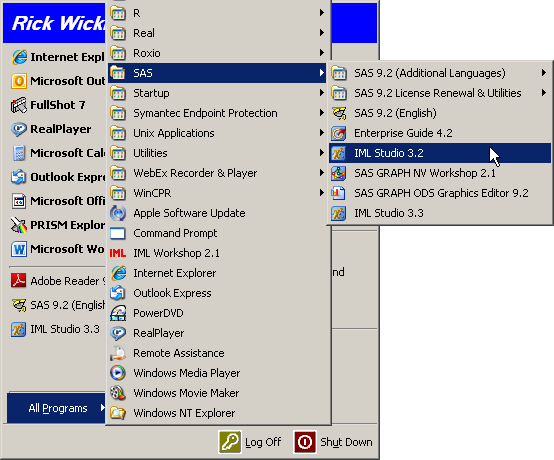Expand the Symantec Endpoint Protection folder
The height and width of the screenshot is (460, 554).
217,113
